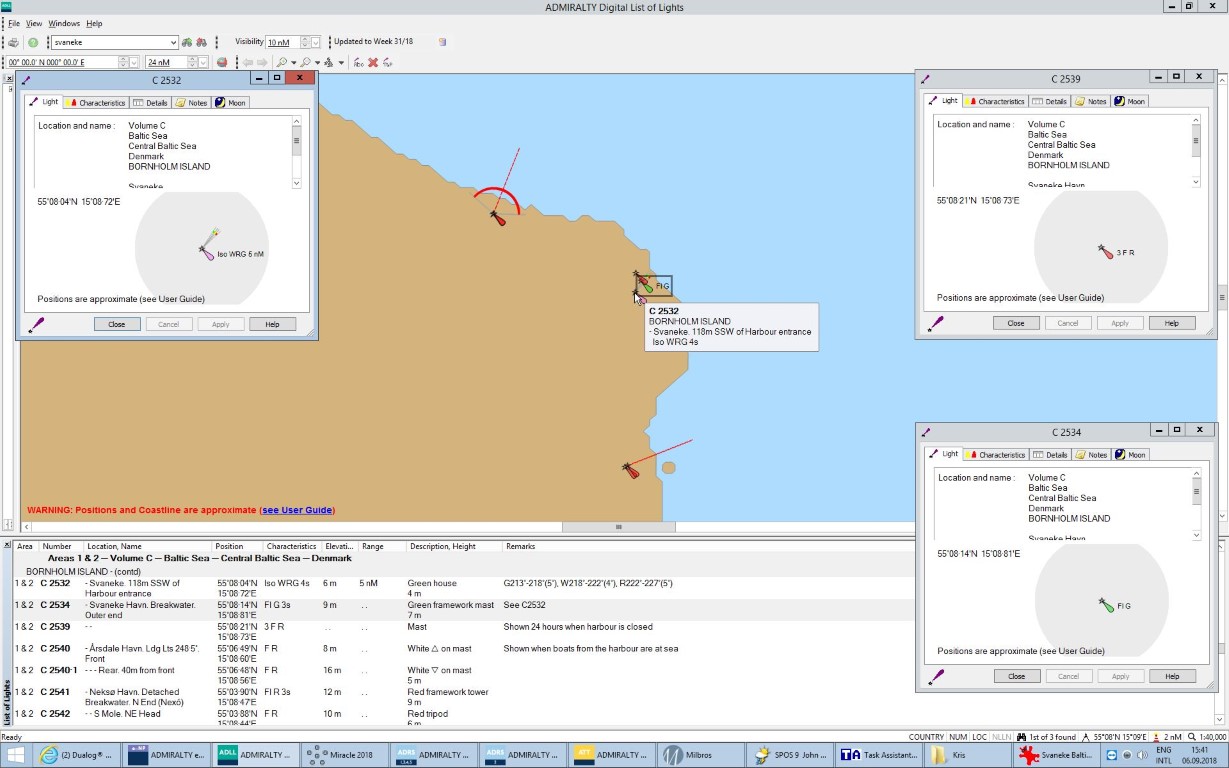Click the Visibility spinner arrows

pos(304,42)
